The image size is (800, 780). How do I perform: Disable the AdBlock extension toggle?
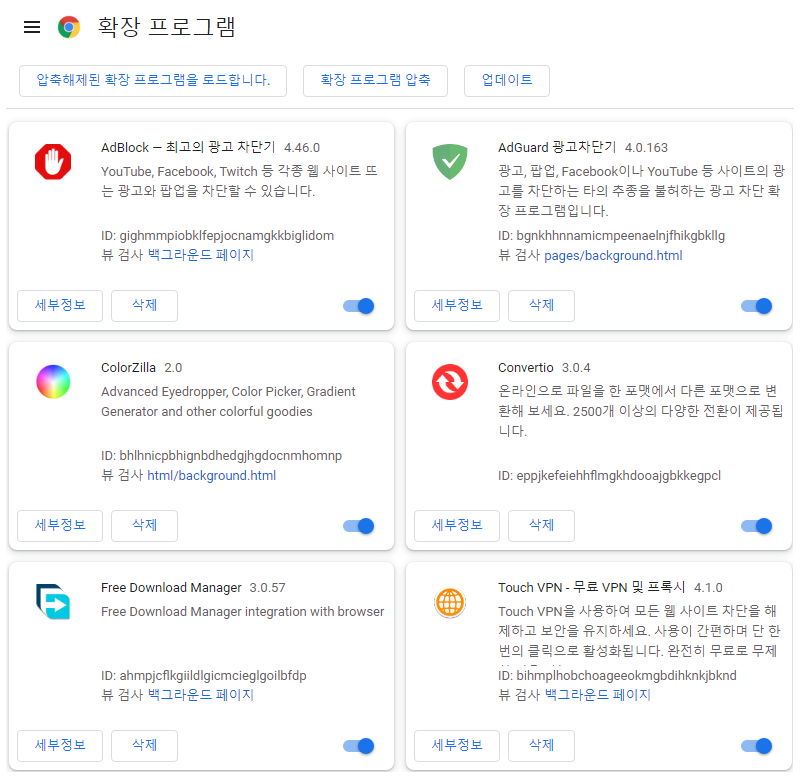pyautogui.click(x=359, y=306)
